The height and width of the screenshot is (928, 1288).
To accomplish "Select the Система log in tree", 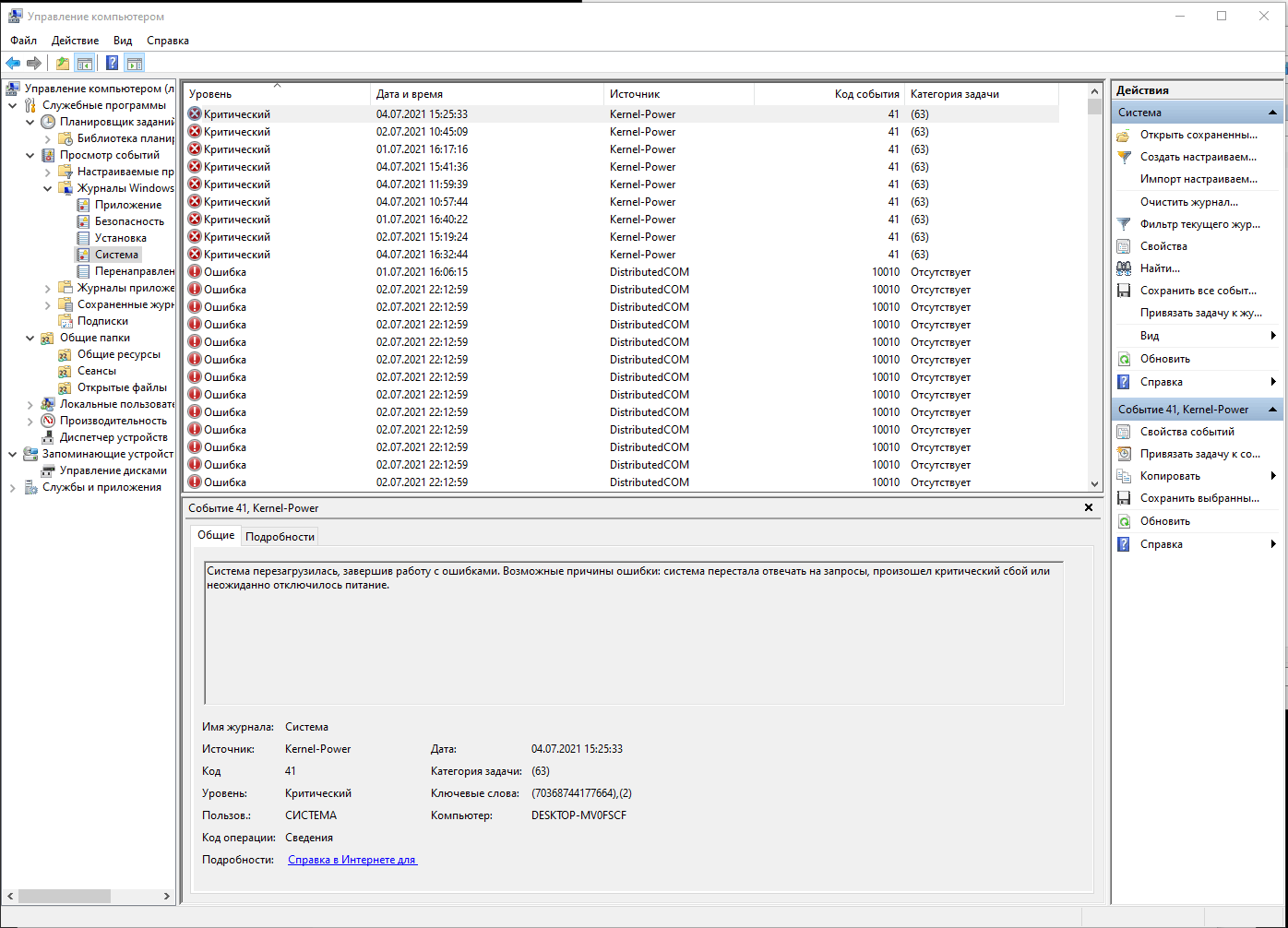I will click(116, 255).
